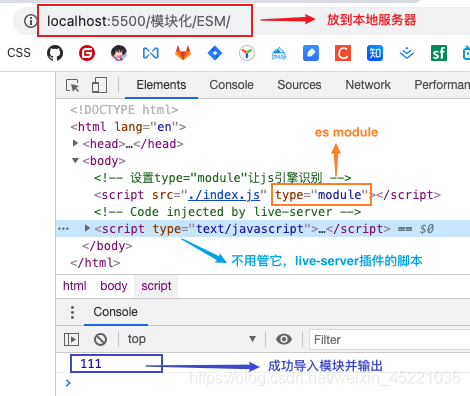Open the top JavaScript context dropdown
470x396 pixels.
pos(192,339)
